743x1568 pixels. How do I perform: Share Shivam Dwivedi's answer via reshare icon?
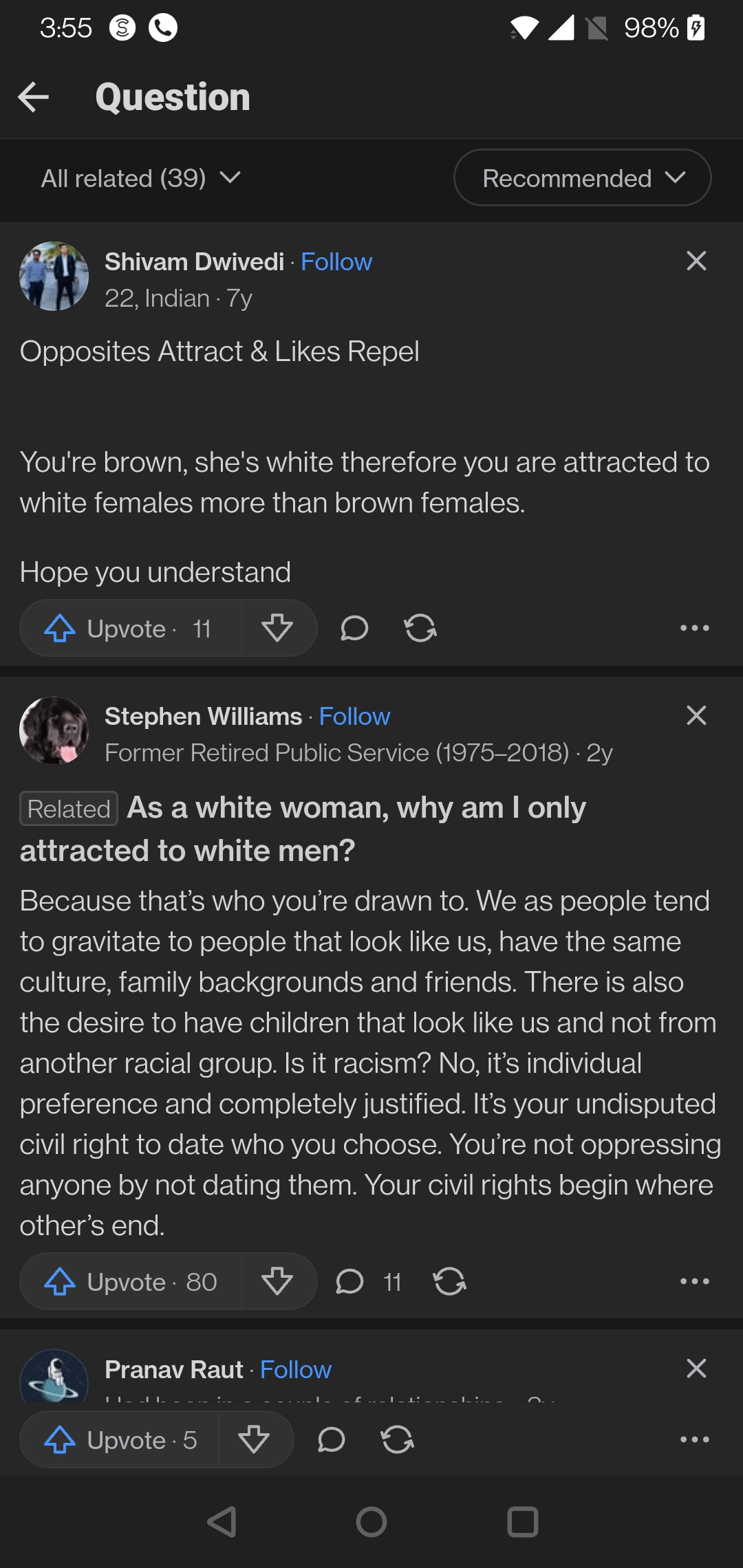click(x=420, y=628)
